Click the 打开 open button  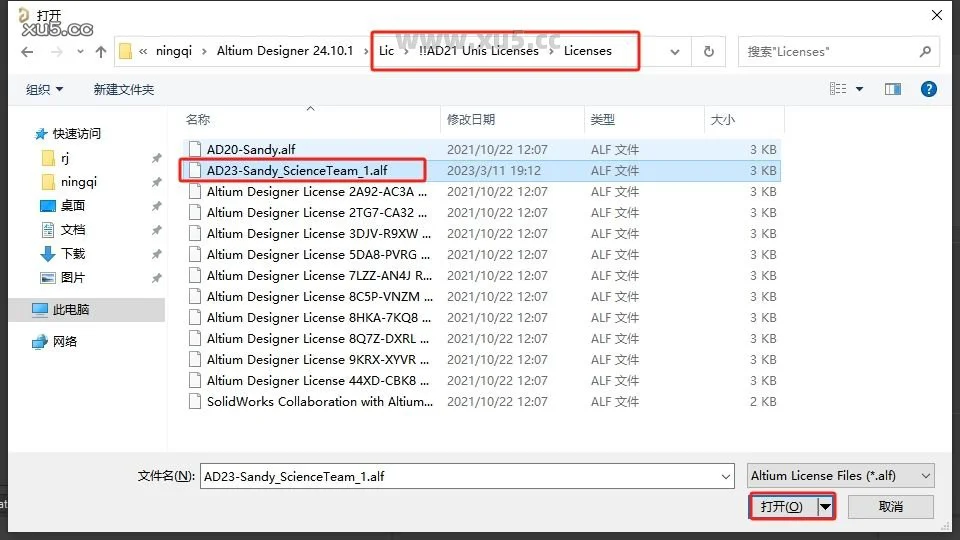(x=782, y=507)
